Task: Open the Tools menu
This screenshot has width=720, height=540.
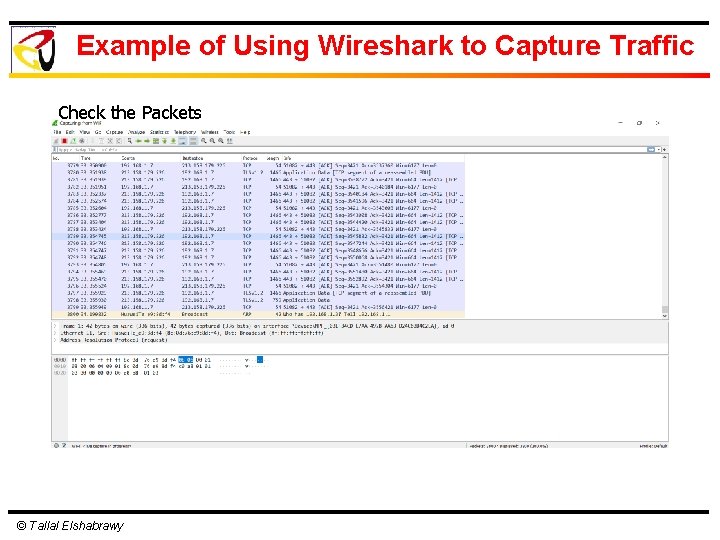Action: point(229,132)
